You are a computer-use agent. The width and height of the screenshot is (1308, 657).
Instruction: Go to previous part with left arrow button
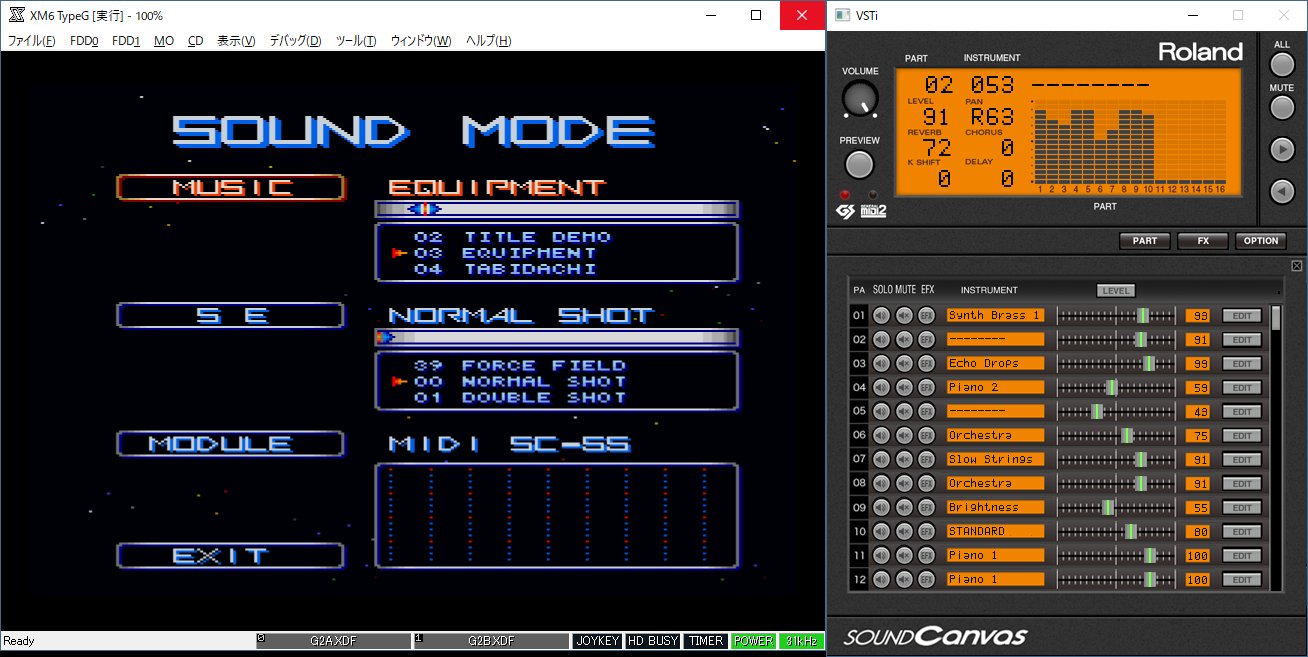[x=1282, y=191]
